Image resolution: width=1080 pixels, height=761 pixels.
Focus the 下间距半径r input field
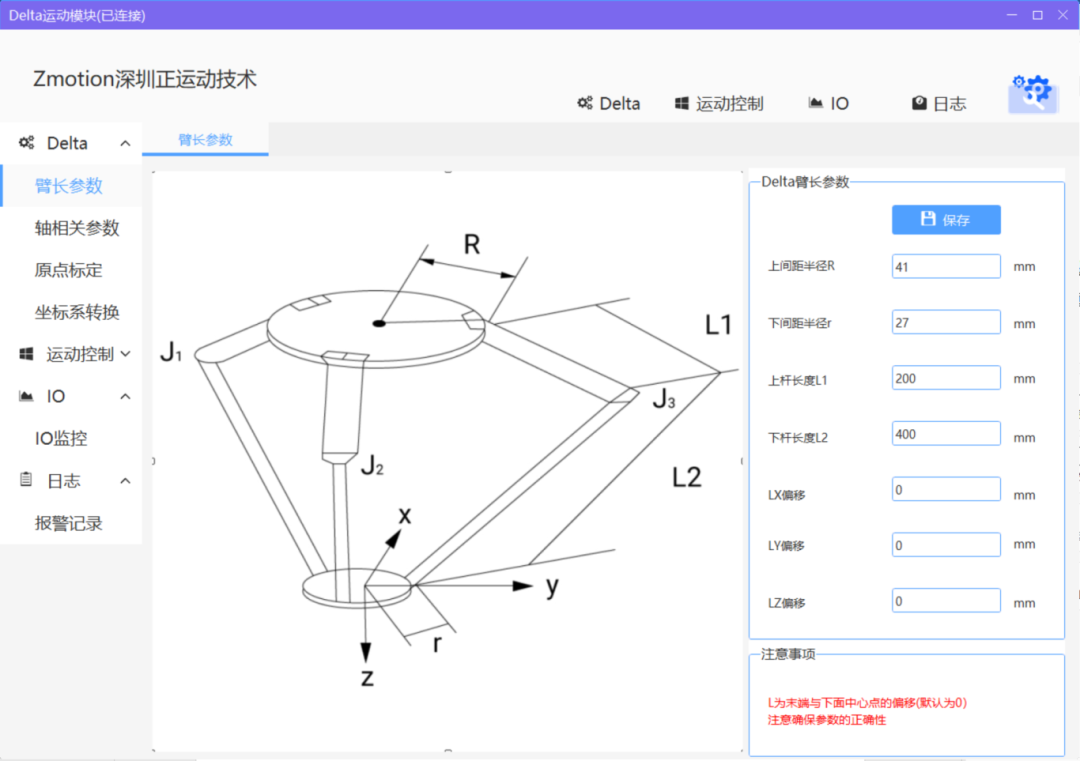coord(946,322)
